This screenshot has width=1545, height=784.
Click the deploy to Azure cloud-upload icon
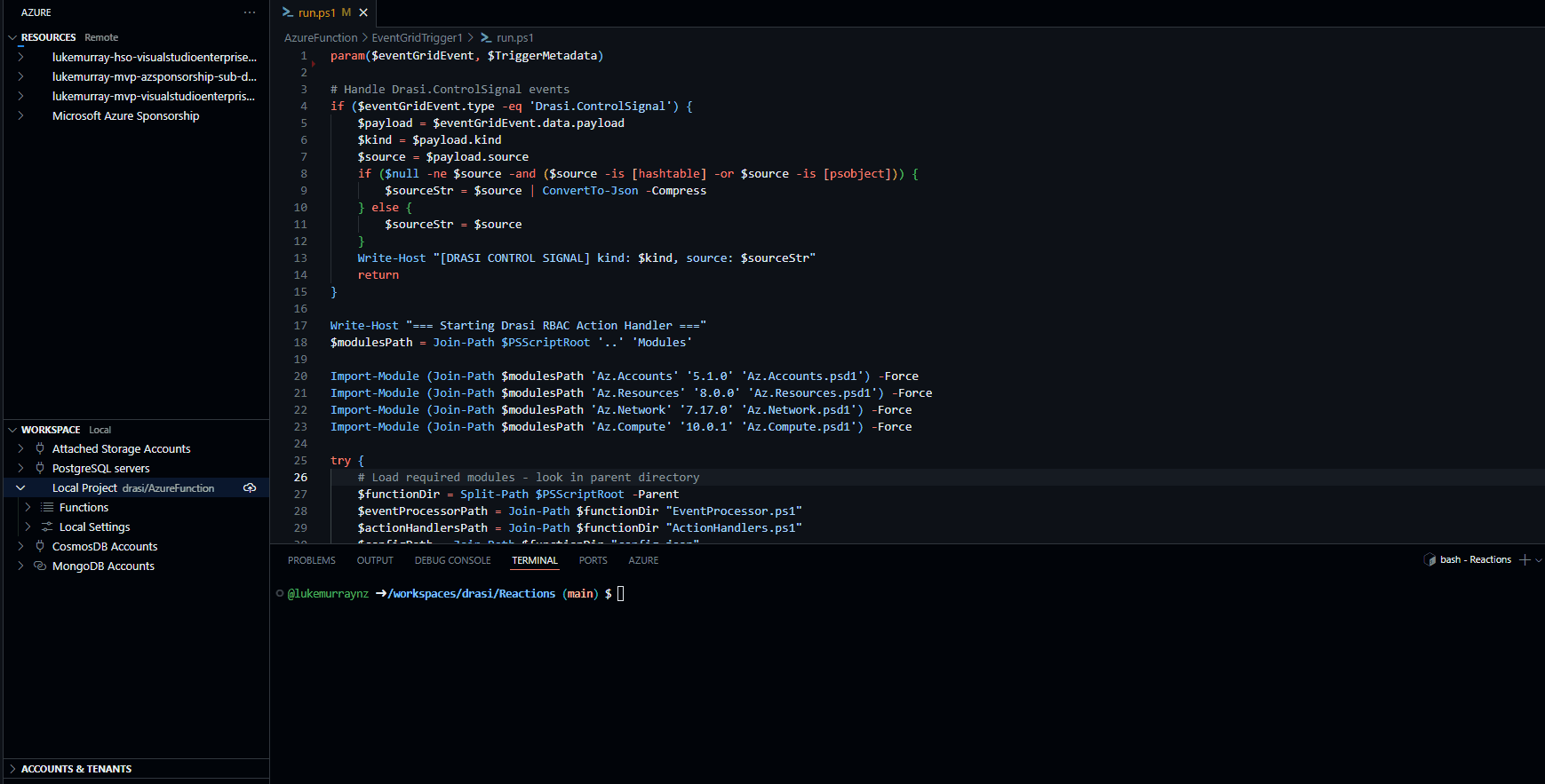250,487
